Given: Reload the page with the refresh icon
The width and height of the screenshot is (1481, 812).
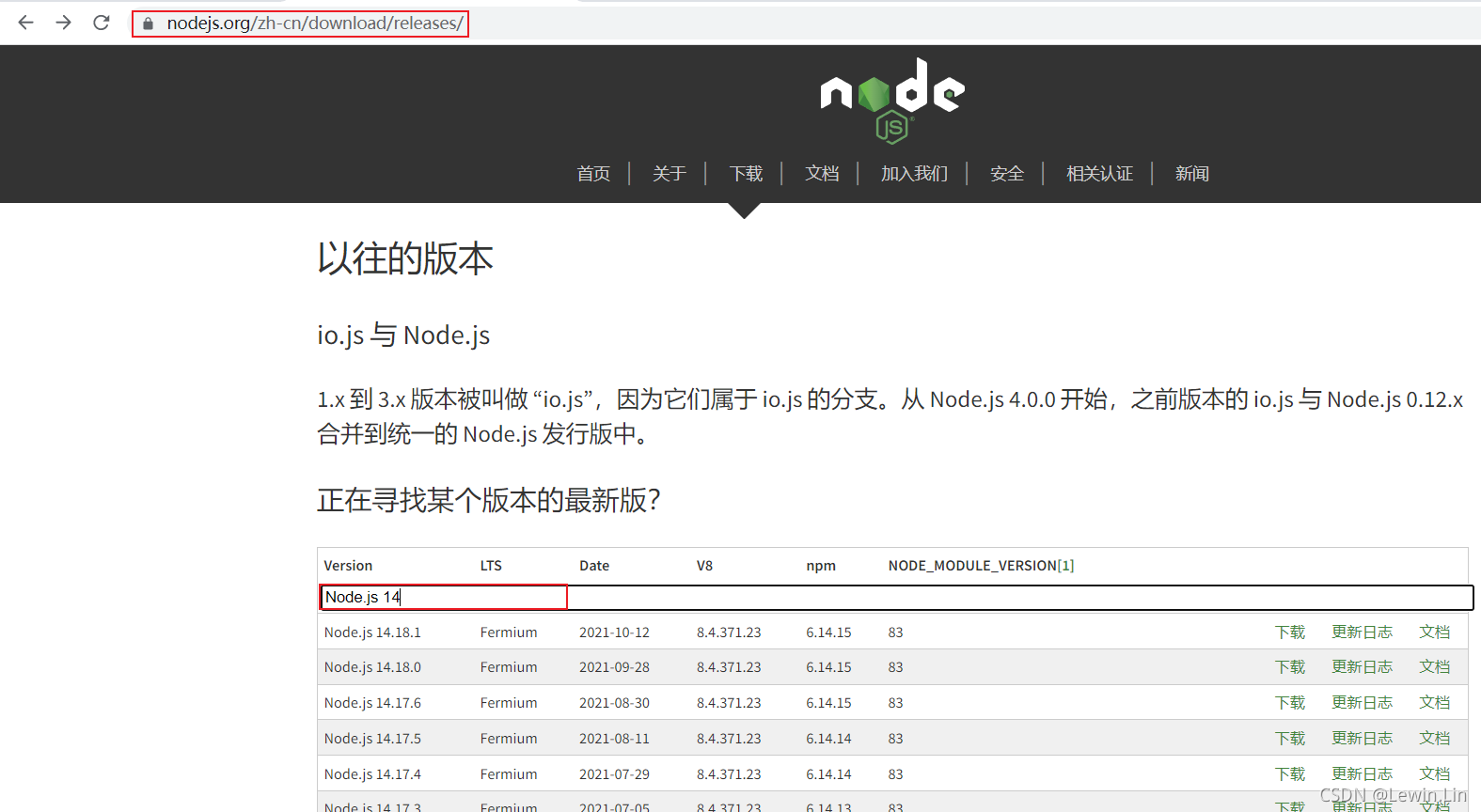Looking at the screenshot, I should click(102, 23).
